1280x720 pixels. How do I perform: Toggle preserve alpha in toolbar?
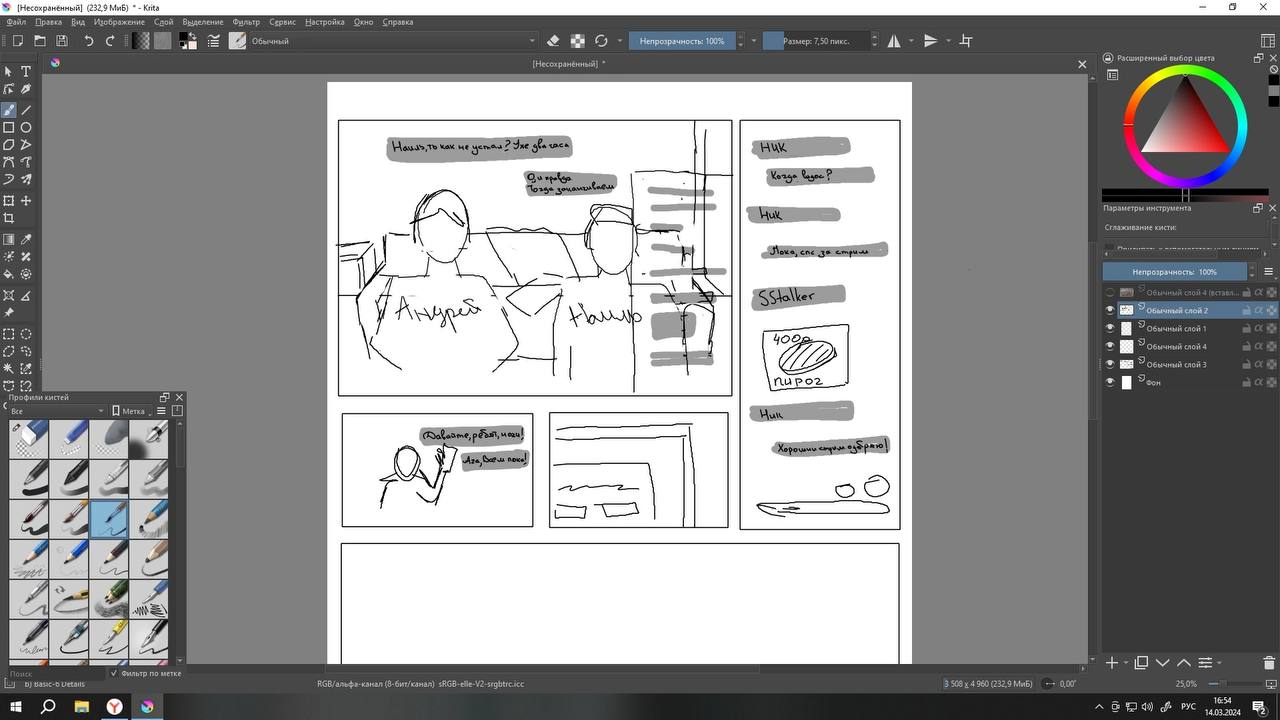(578, 41)
